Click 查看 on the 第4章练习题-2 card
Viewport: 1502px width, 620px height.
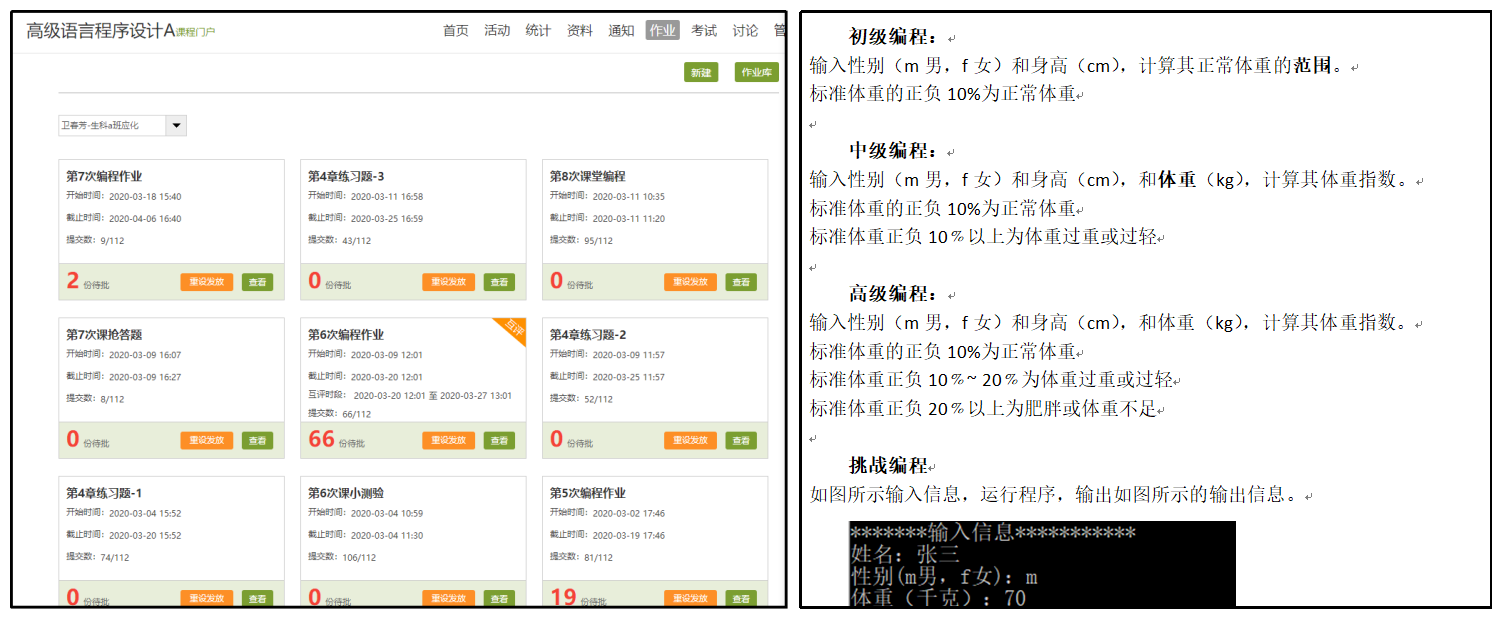tap(741, 440)
